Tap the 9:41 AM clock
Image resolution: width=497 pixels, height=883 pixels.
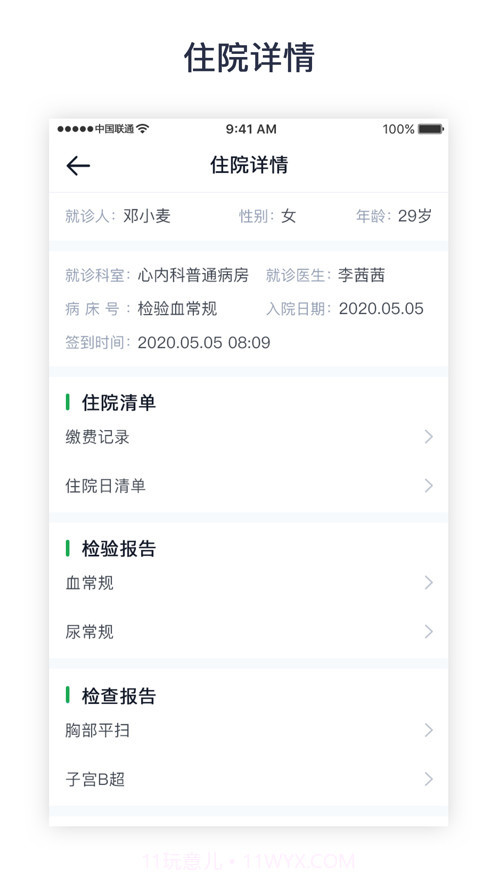coord(251,129)
